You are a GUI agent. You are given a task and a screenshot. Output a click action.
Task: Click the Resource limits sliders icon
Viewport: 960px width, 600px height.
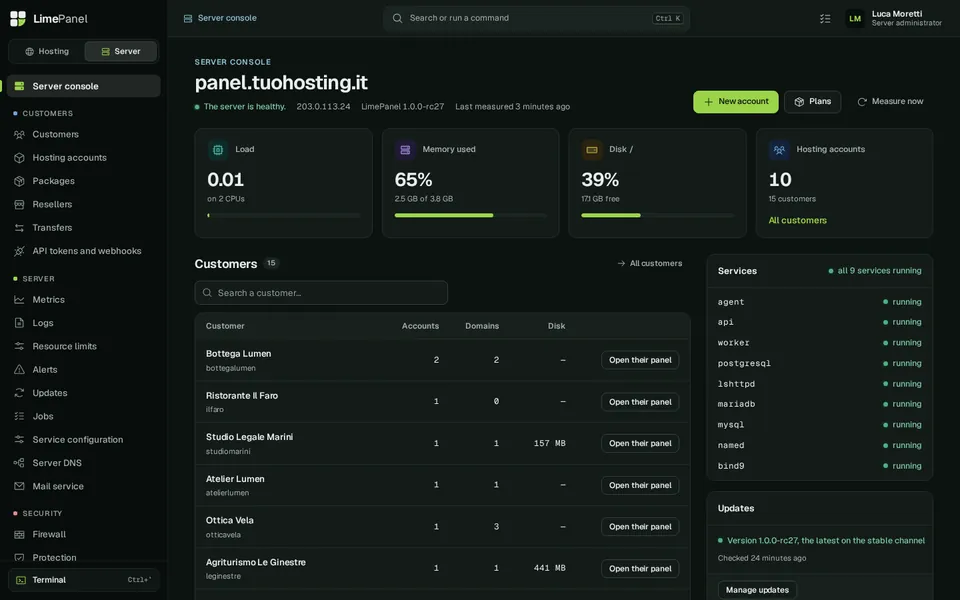[20, 347]
